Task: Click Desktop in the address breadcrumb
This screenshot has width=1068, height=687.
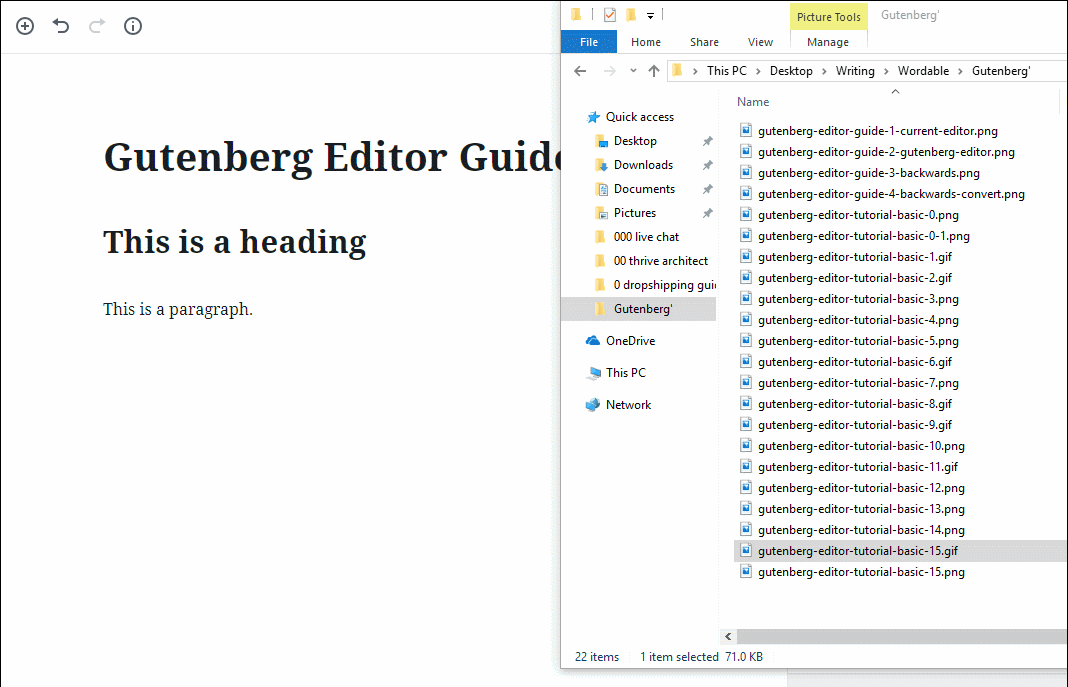Action: (x=791, y=71)
